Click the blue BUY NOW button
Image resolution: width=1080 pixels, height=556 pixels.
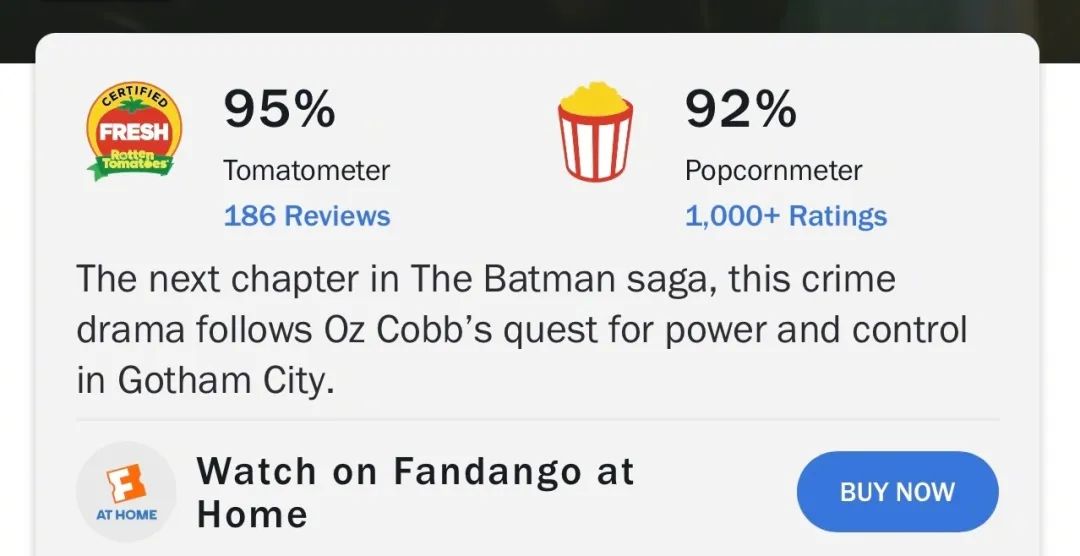point(897,492)
